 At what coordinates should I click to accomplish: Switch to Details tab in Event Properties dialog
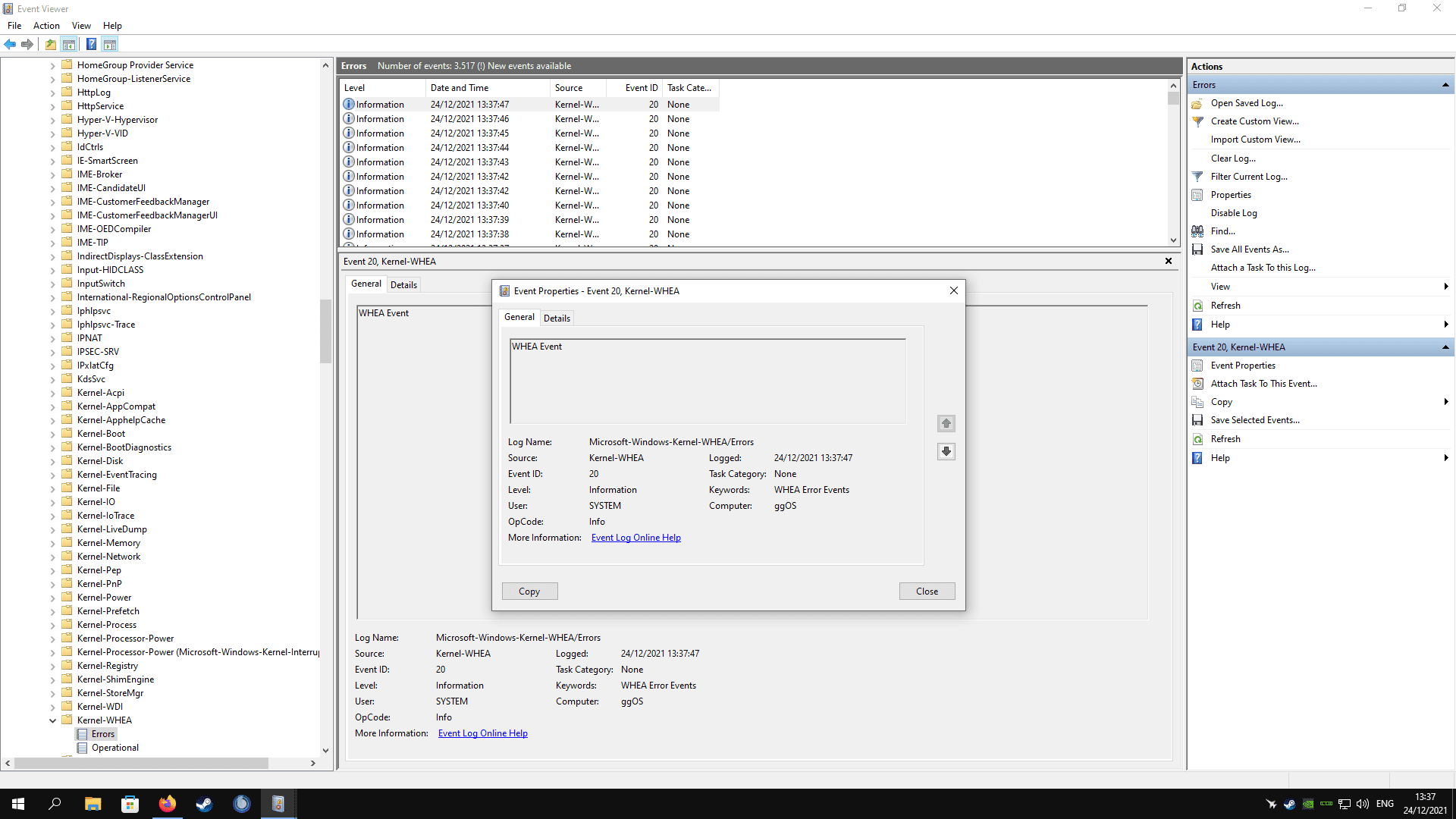tap(557, 318)
